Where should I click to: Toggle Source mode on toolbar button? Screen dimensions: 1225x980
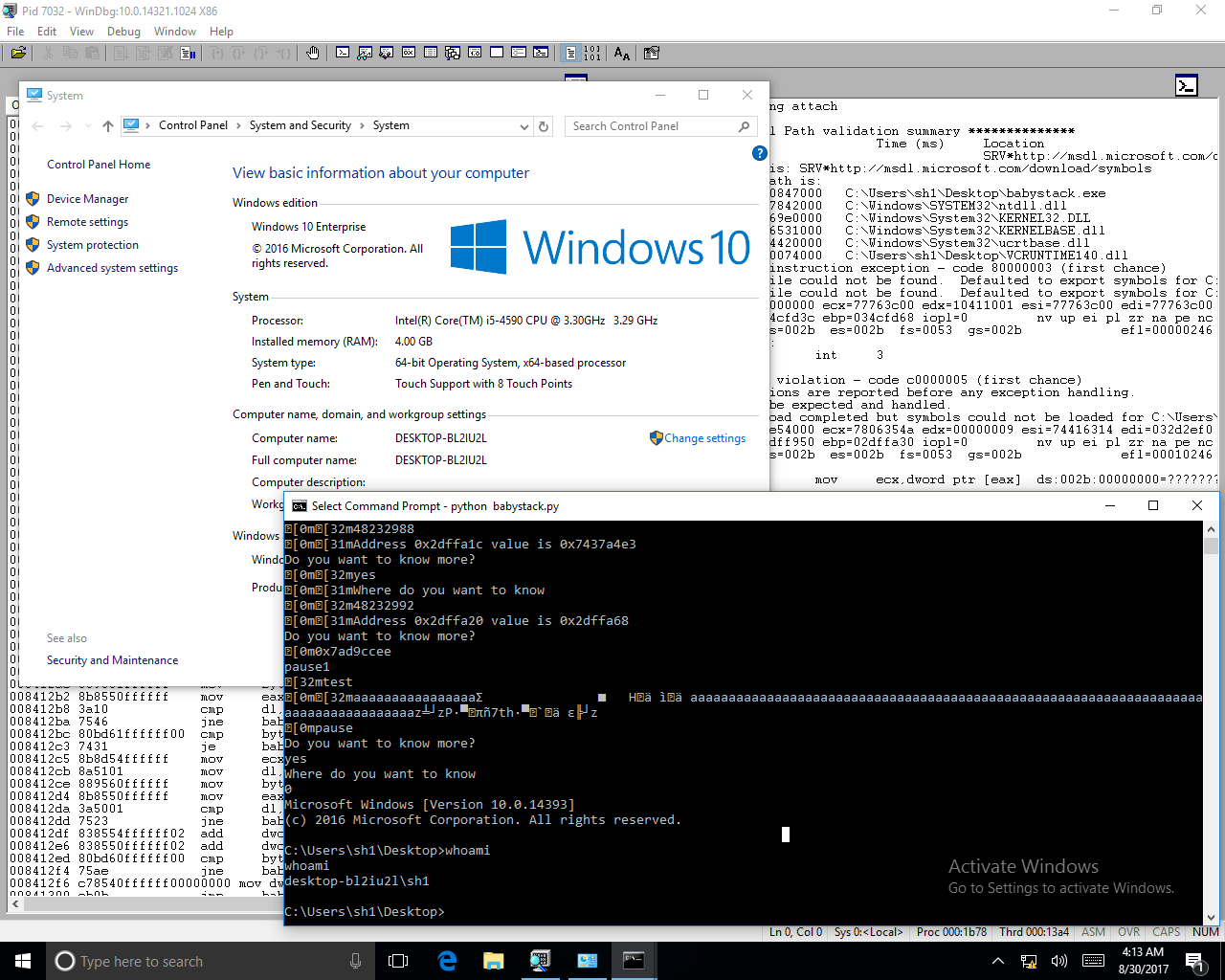coord(570,53)
